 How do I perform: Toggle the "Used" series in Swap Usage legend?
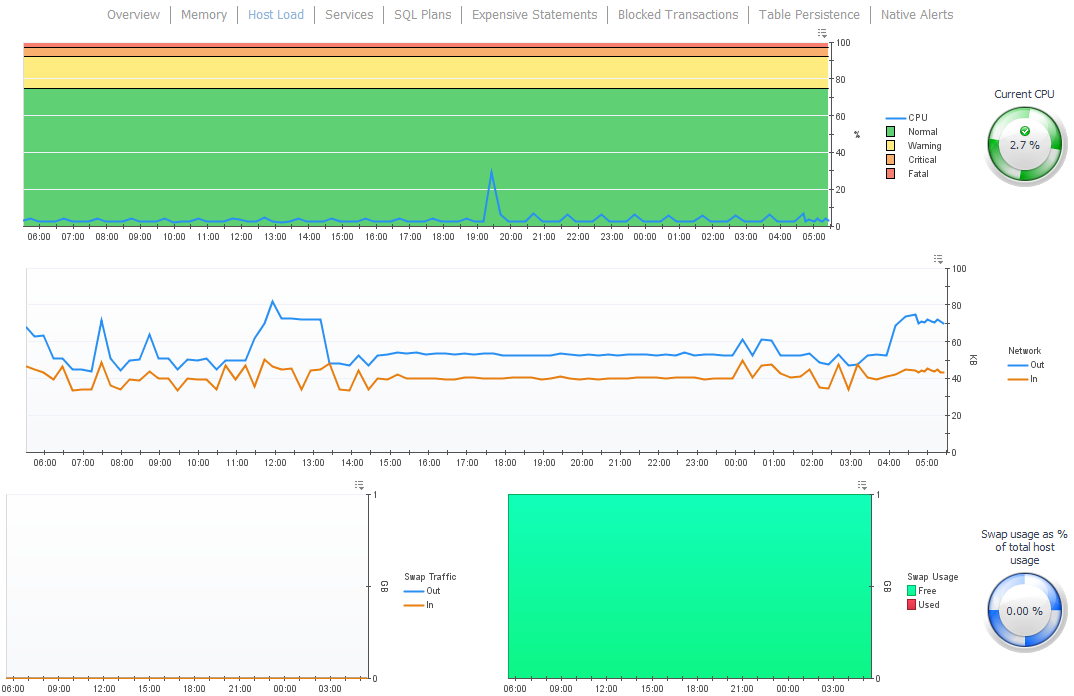point(909,605)
